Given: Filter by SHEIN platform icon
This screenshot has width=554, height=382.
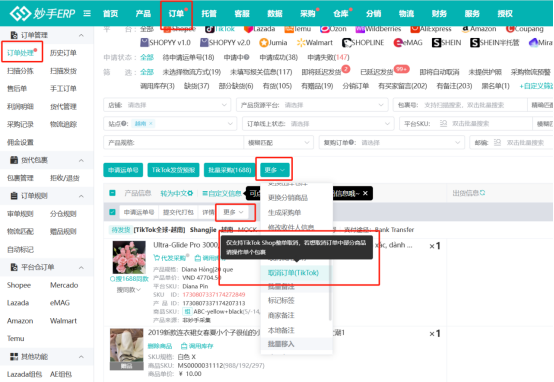Looking at the screenshot, I should tap(436, 43).
